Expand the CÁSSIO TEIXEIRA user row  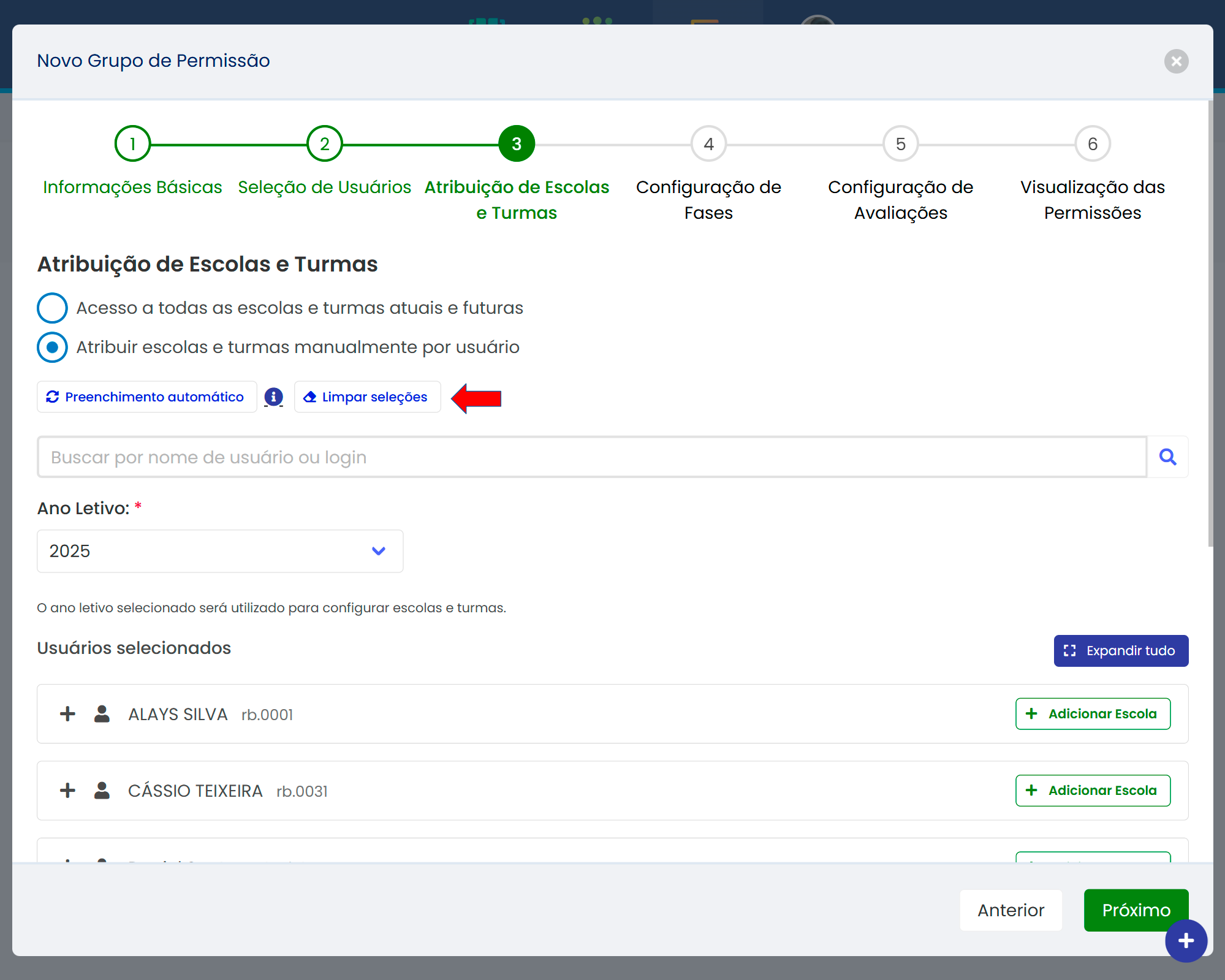pos(67,791)
